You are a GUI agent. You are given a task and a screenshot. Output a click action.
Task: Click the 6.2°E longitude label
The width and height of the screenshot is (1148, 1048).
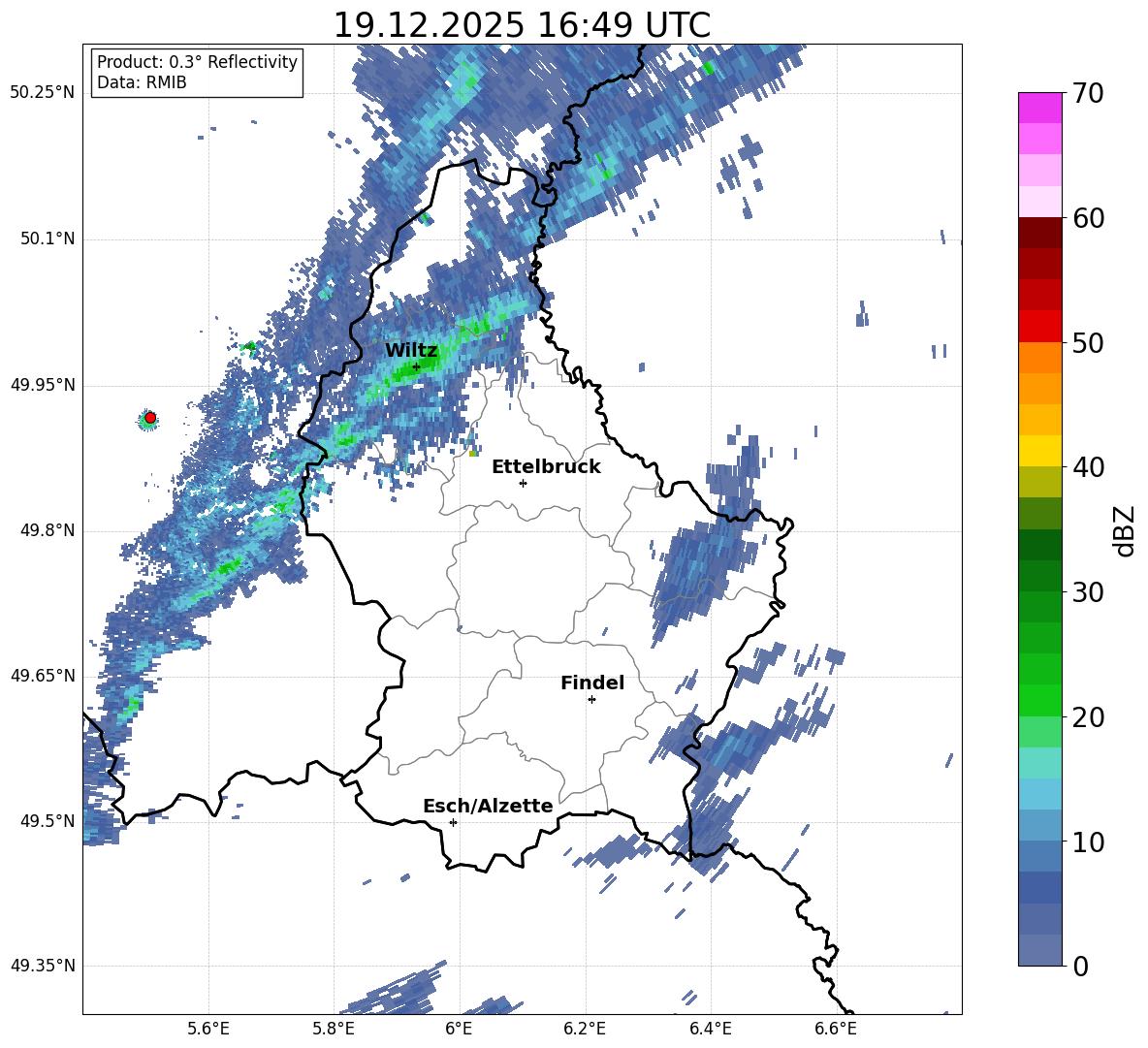(585, 1030)
